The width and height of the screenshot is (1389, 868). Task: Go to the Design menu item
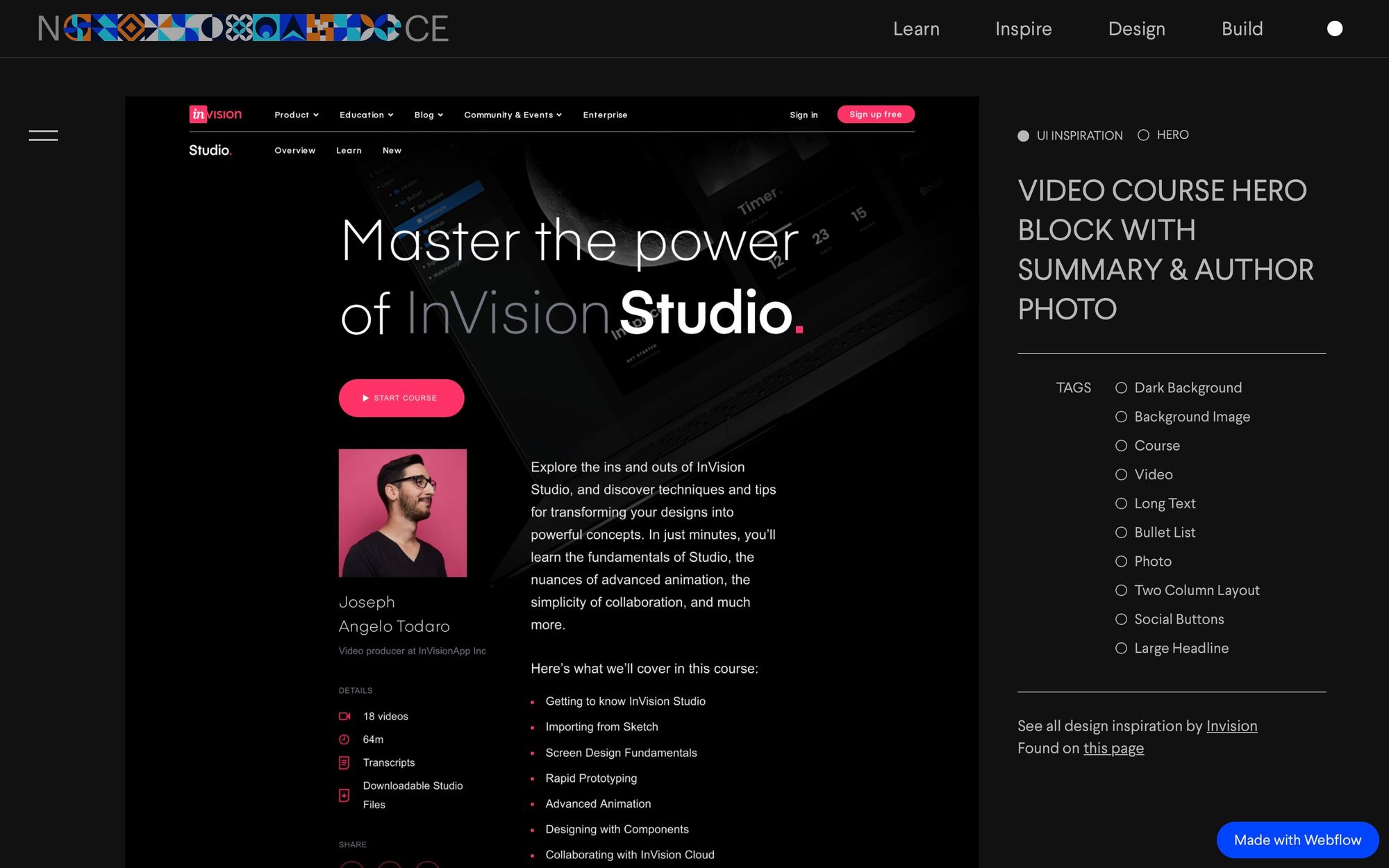click(x=1136, y=29)
